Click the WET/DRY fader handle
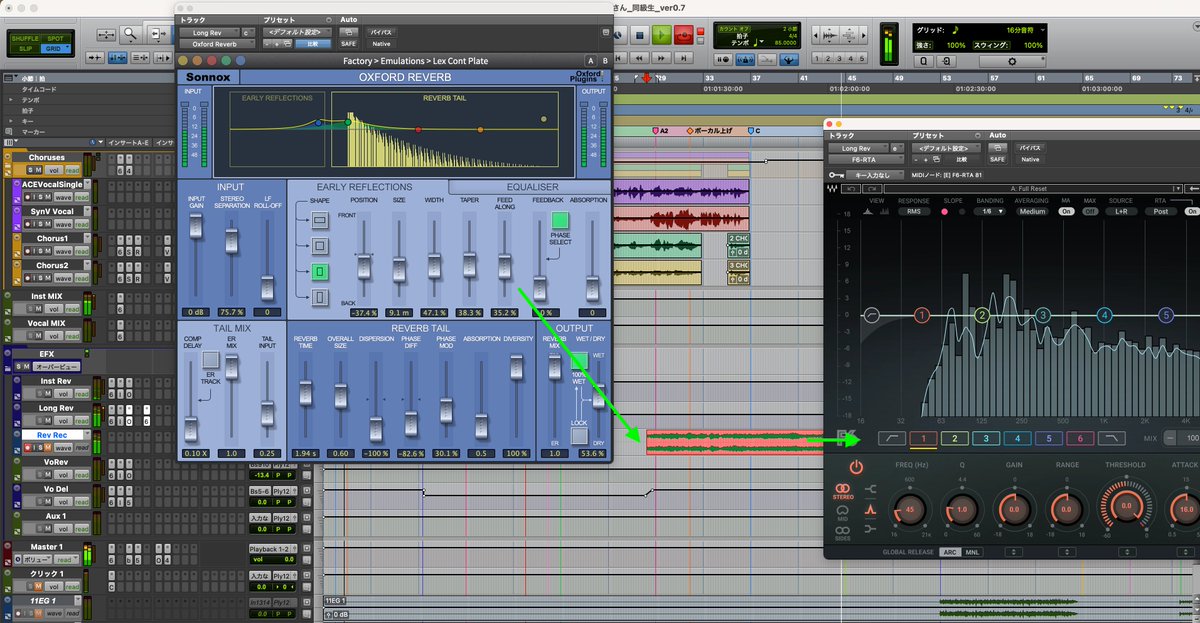The width and height of the screenshot is (1200, 623). [x=598, y=398]
